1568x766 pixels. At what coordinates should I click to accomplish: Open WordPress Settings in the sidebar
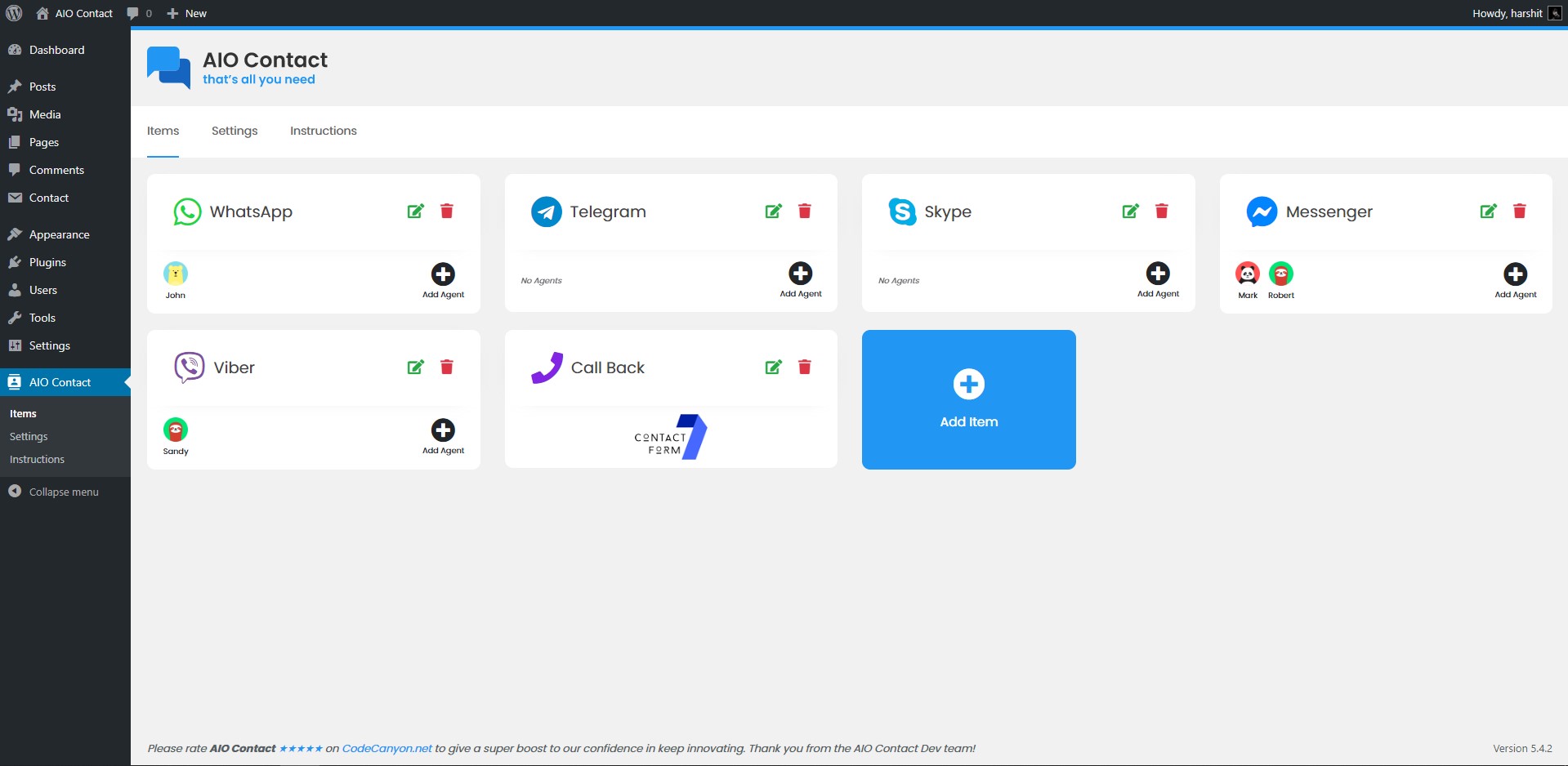pos(65,345)
